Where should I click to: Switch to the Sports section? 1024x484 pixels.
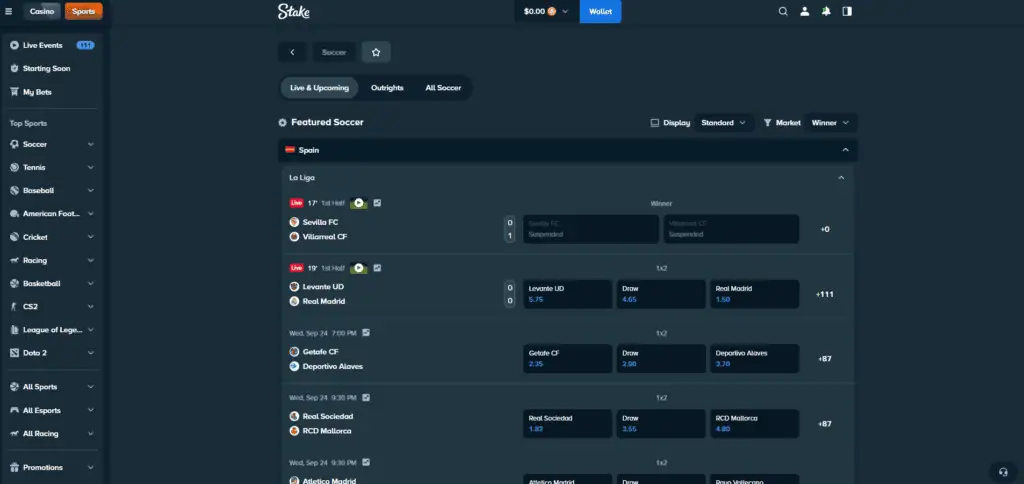point(83,12)
